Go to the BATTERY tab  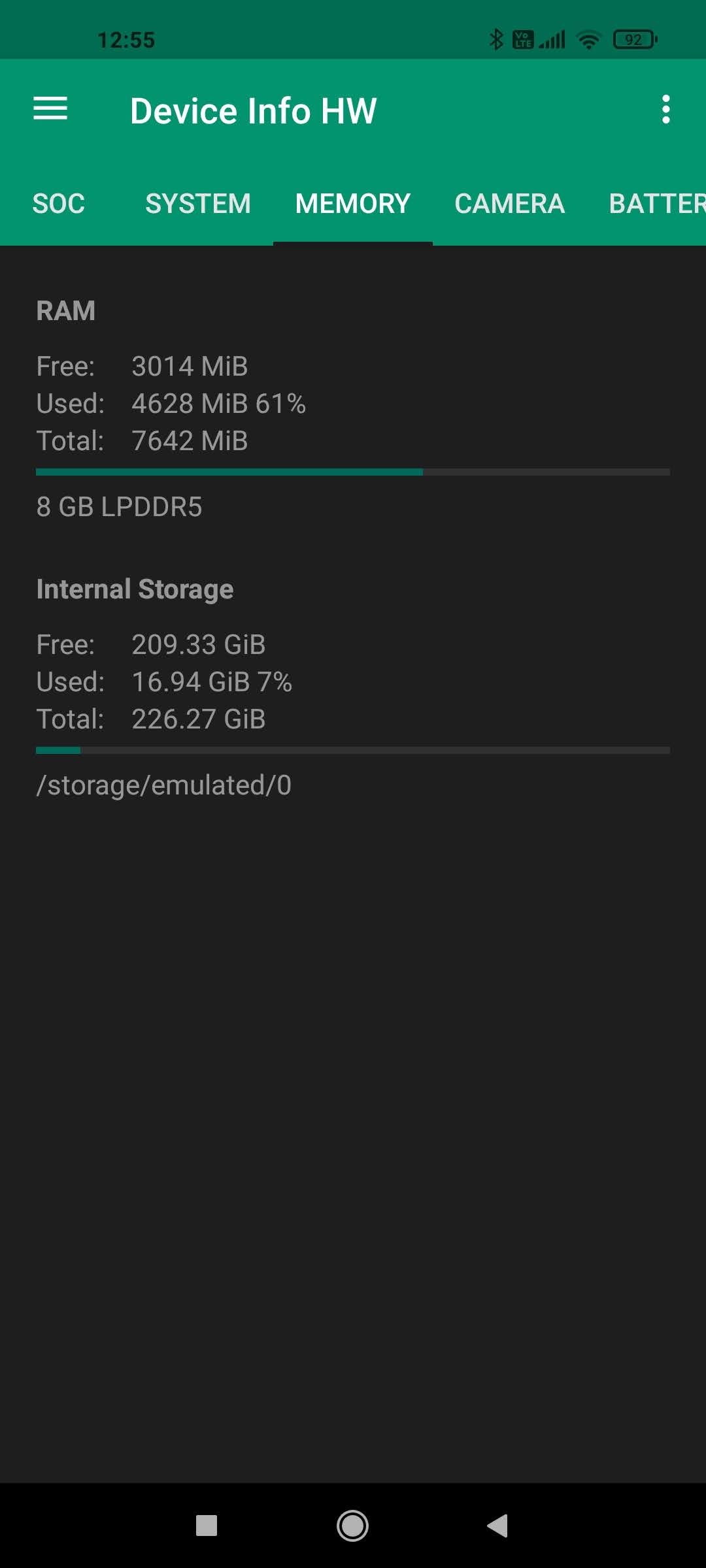656,204
